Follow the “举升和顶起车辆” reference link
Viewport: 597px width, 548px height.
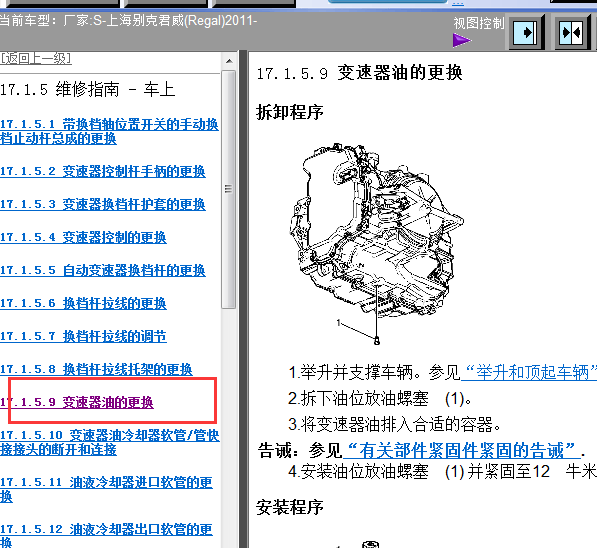click(529, 372)
